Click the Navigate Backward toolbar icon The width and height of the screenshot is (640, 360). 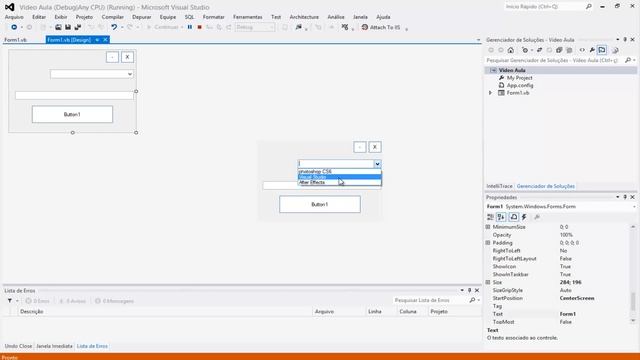click(14, 27)
